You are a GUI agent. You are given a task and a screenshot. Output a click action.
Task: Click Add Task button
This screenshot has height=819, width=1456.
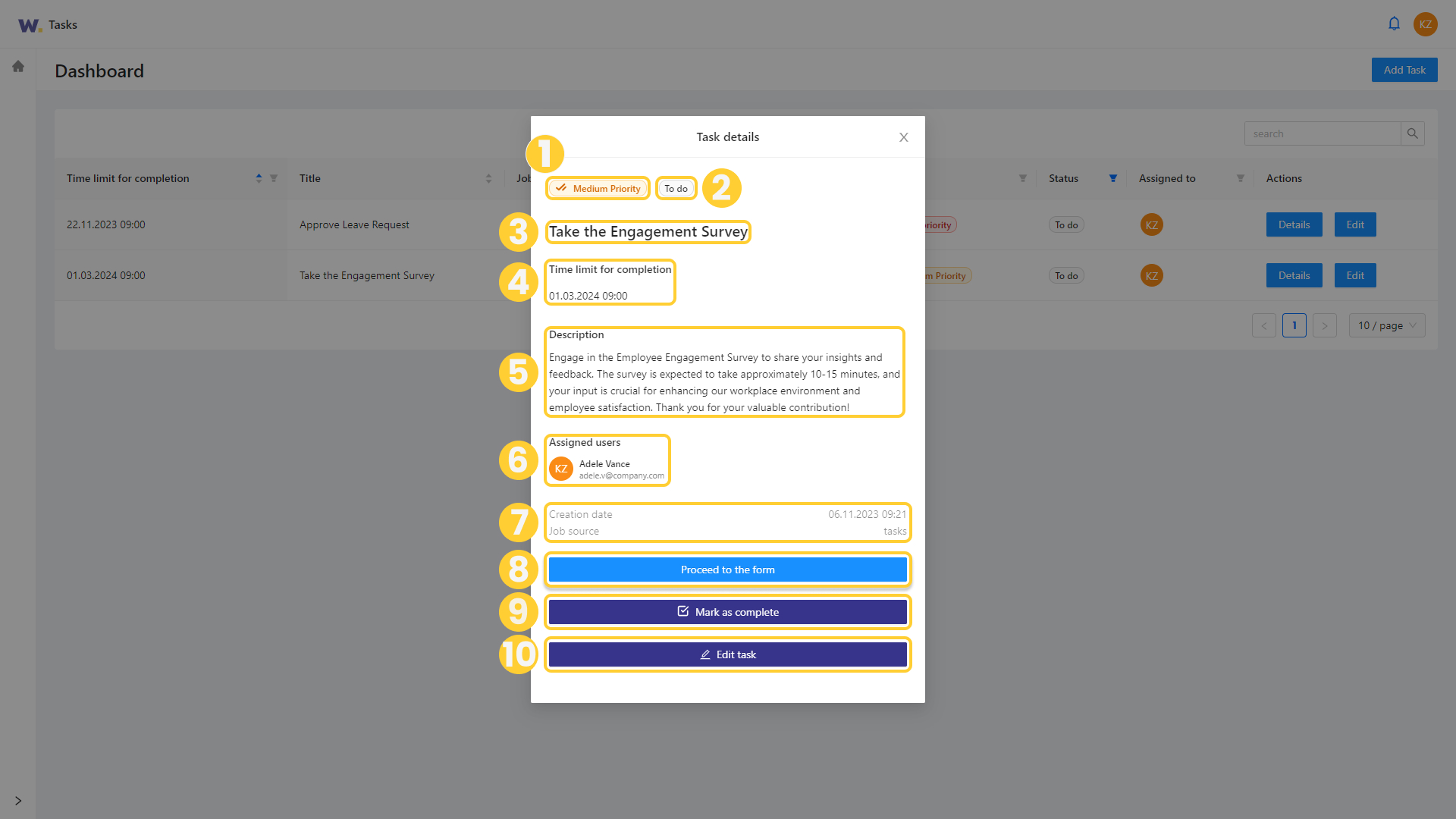[1404, 70]
